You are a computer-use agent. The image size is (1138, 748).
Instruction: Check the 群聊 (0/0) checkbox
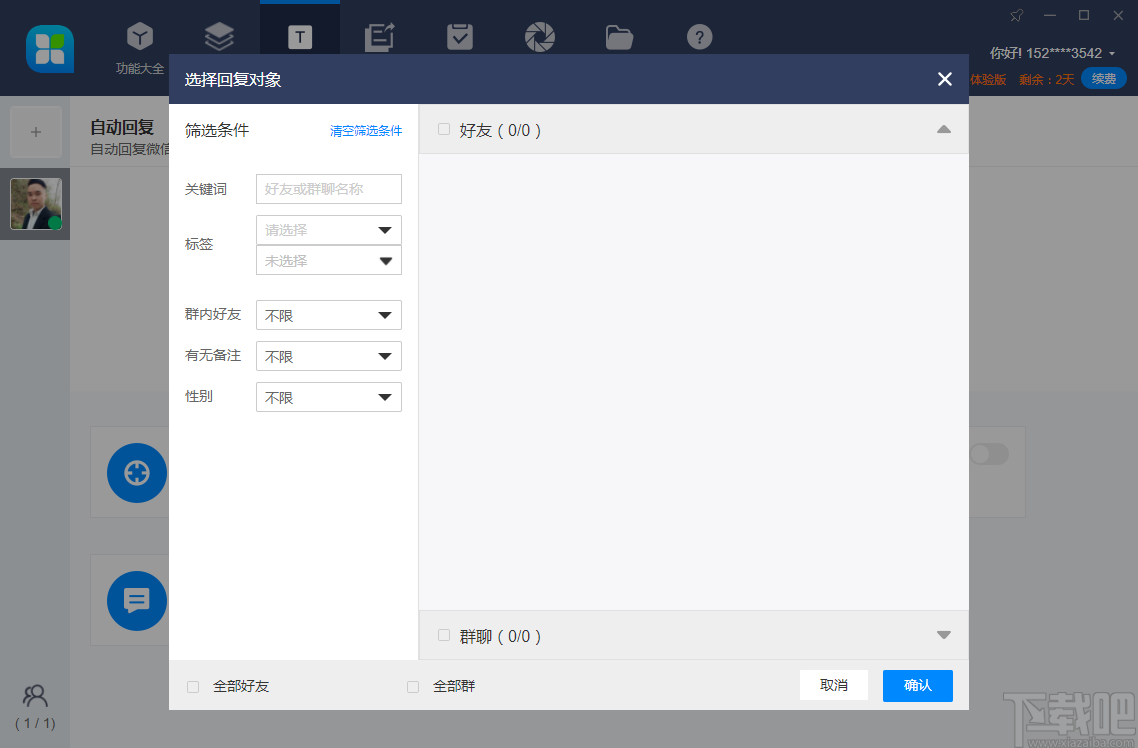443,636
